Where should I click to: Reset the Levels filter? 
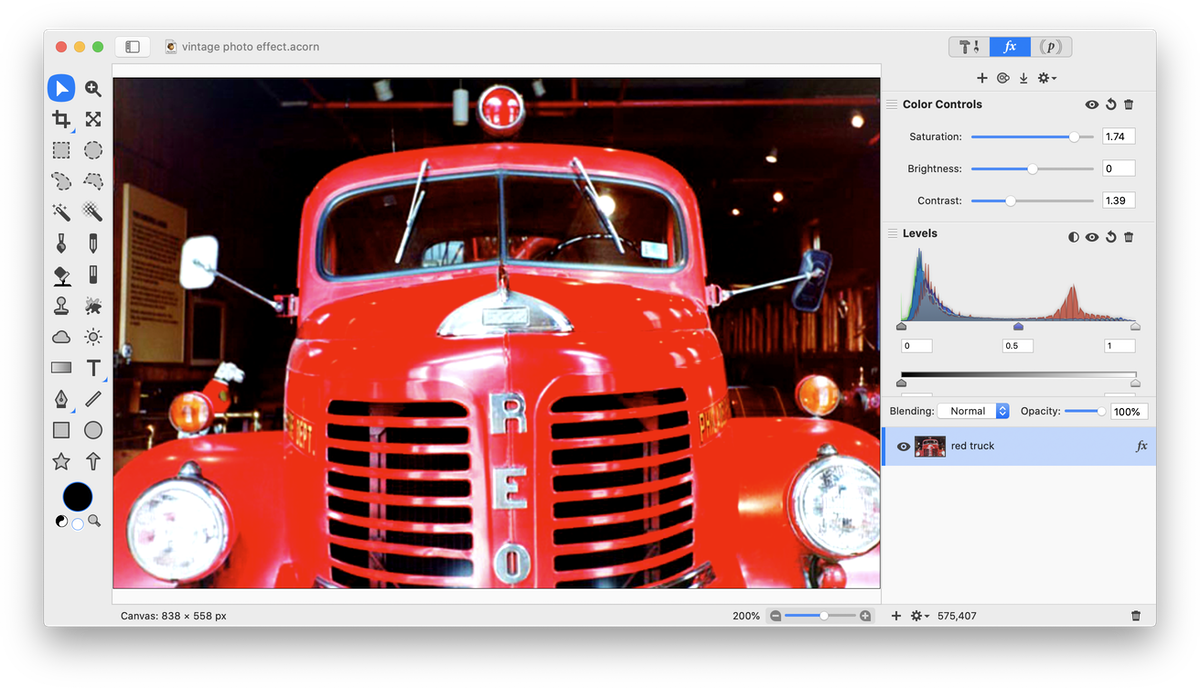click(1111, 237)
